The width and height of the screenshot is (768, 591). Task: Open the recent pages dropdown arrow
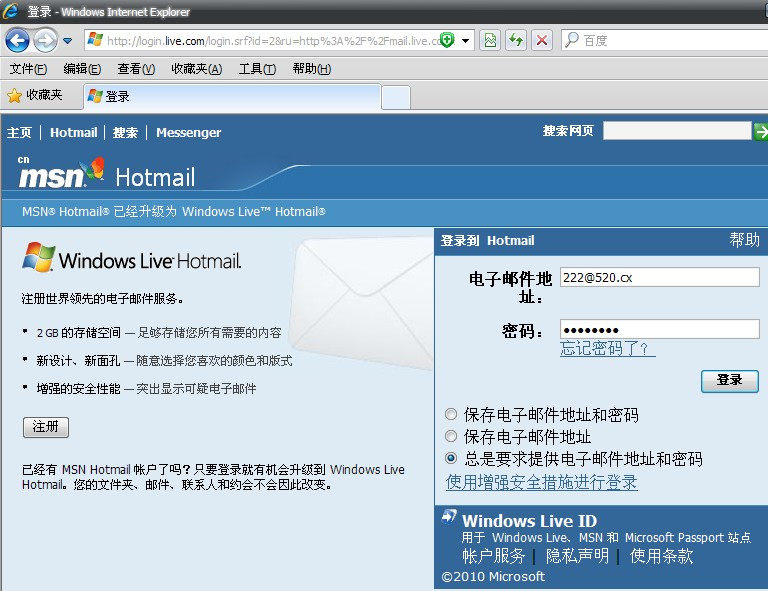68,41
